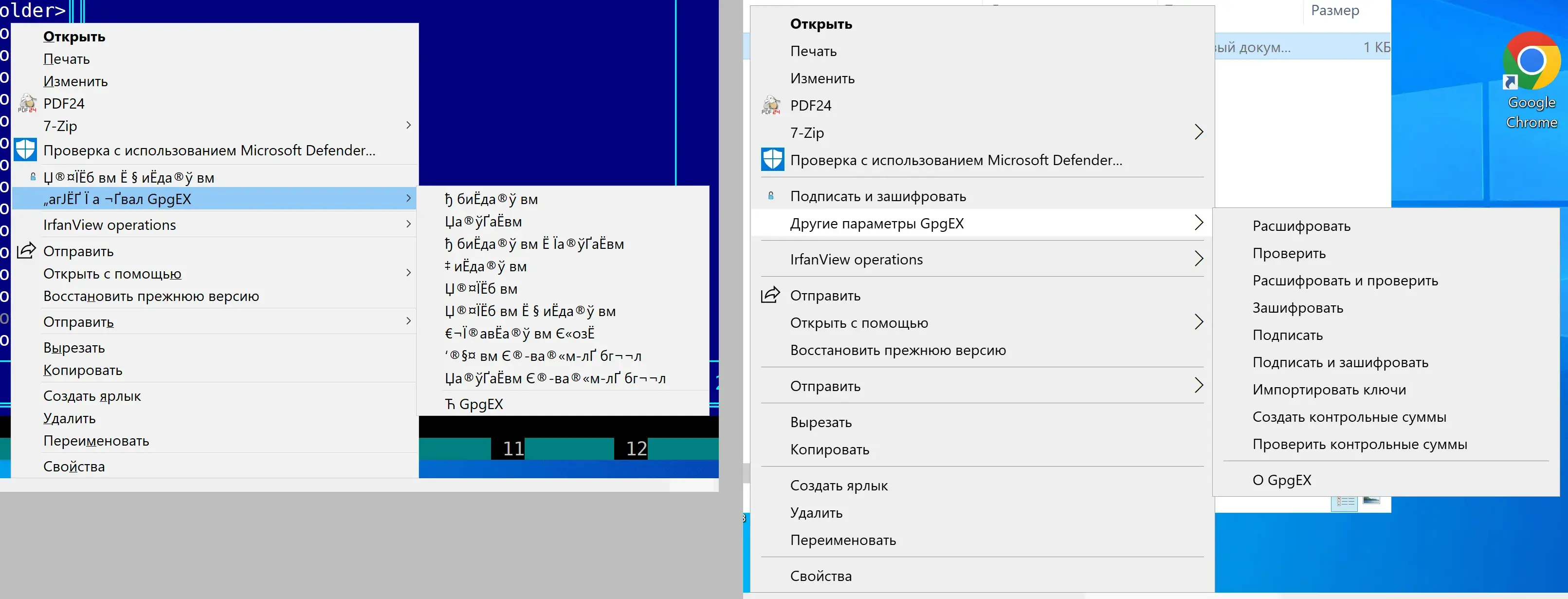Expand the 7-Zip submenu arrow in the right menu
This screenshot has width=1568, height=599.
(x=1199, y=132)
